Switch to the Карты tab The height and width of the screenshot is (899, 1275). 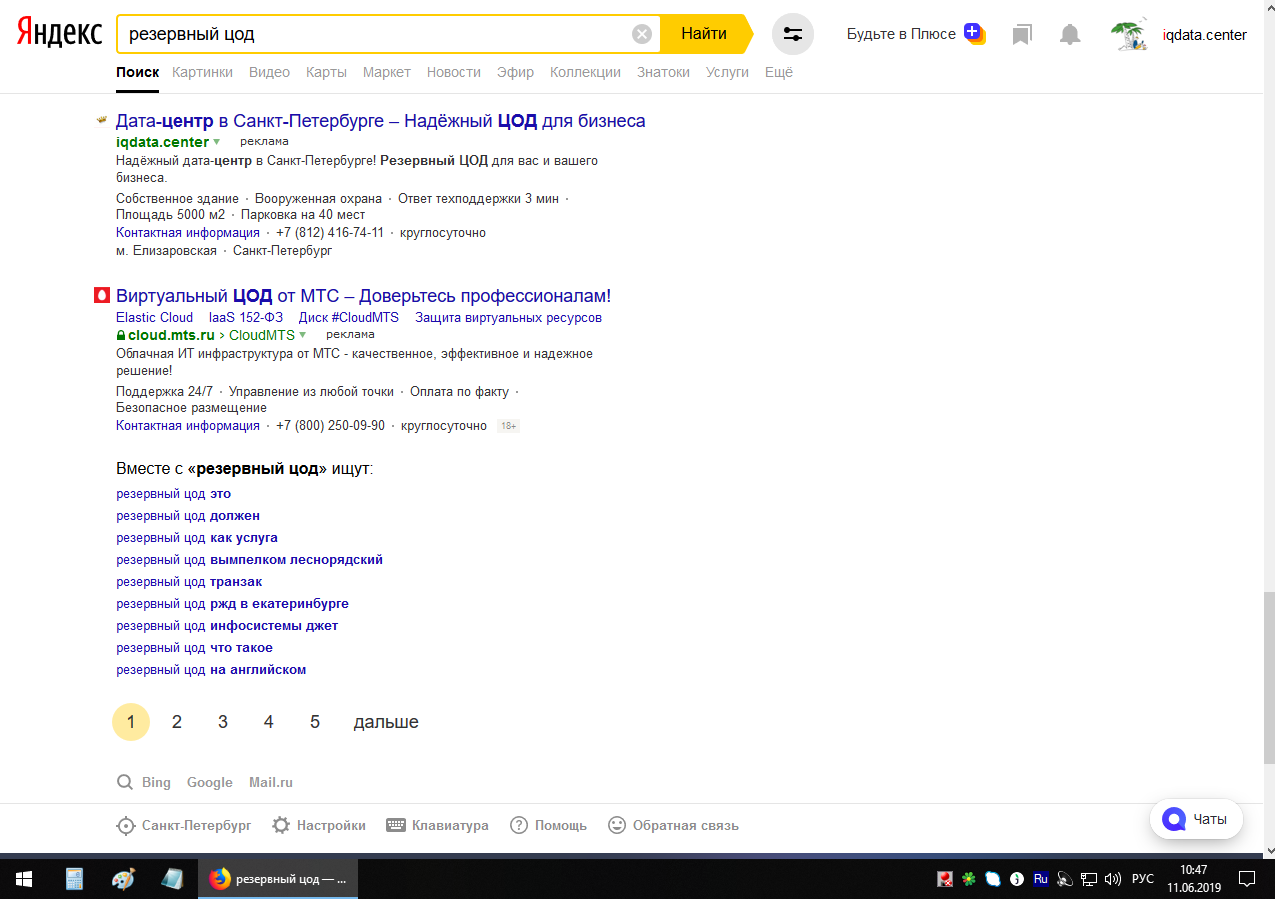pos(326,72)
